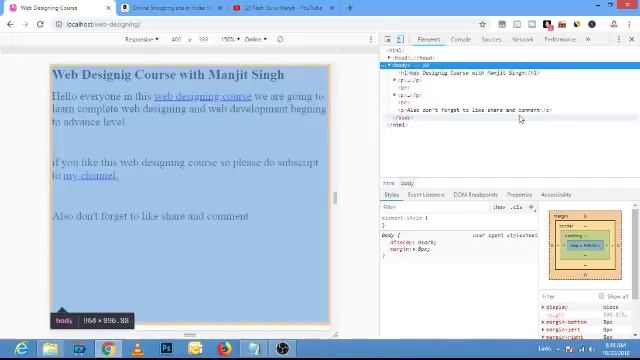Click the red-badged extension icon in toolbar
This screenshot has width=640, height=360.
[547, 25]
